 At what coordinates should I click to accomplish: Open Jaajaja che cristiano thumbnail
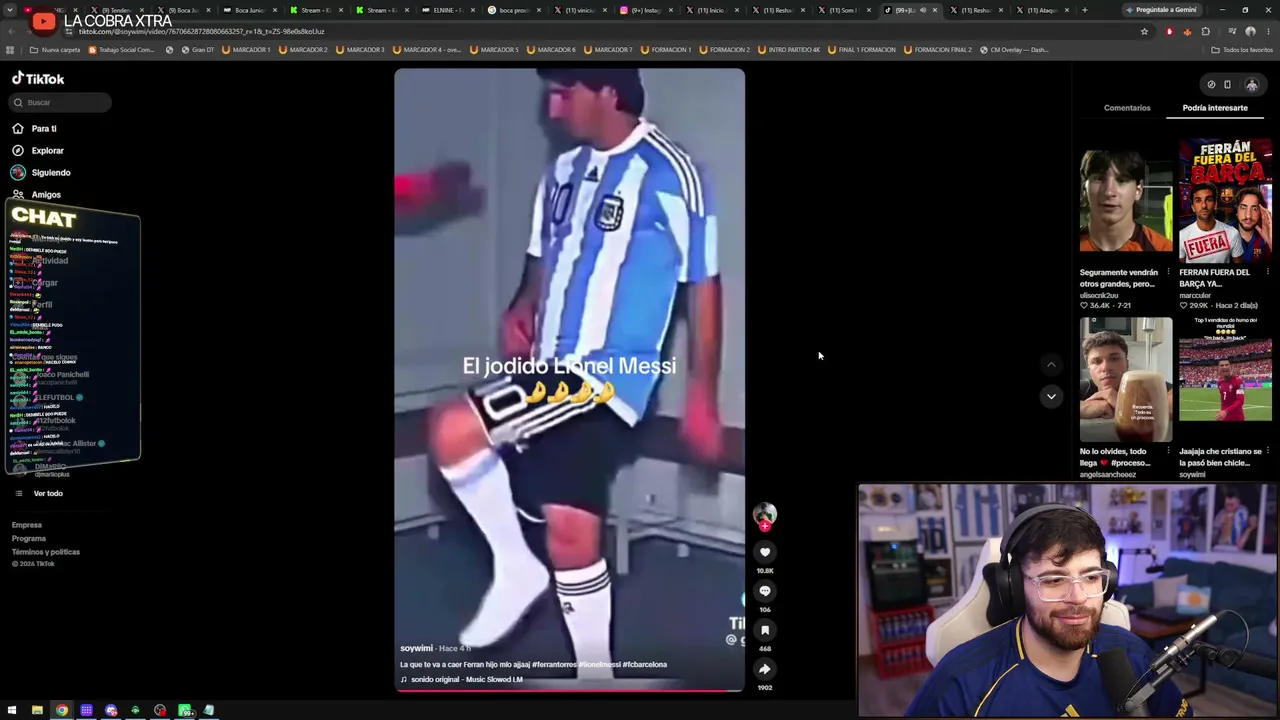coord(1225,380)
